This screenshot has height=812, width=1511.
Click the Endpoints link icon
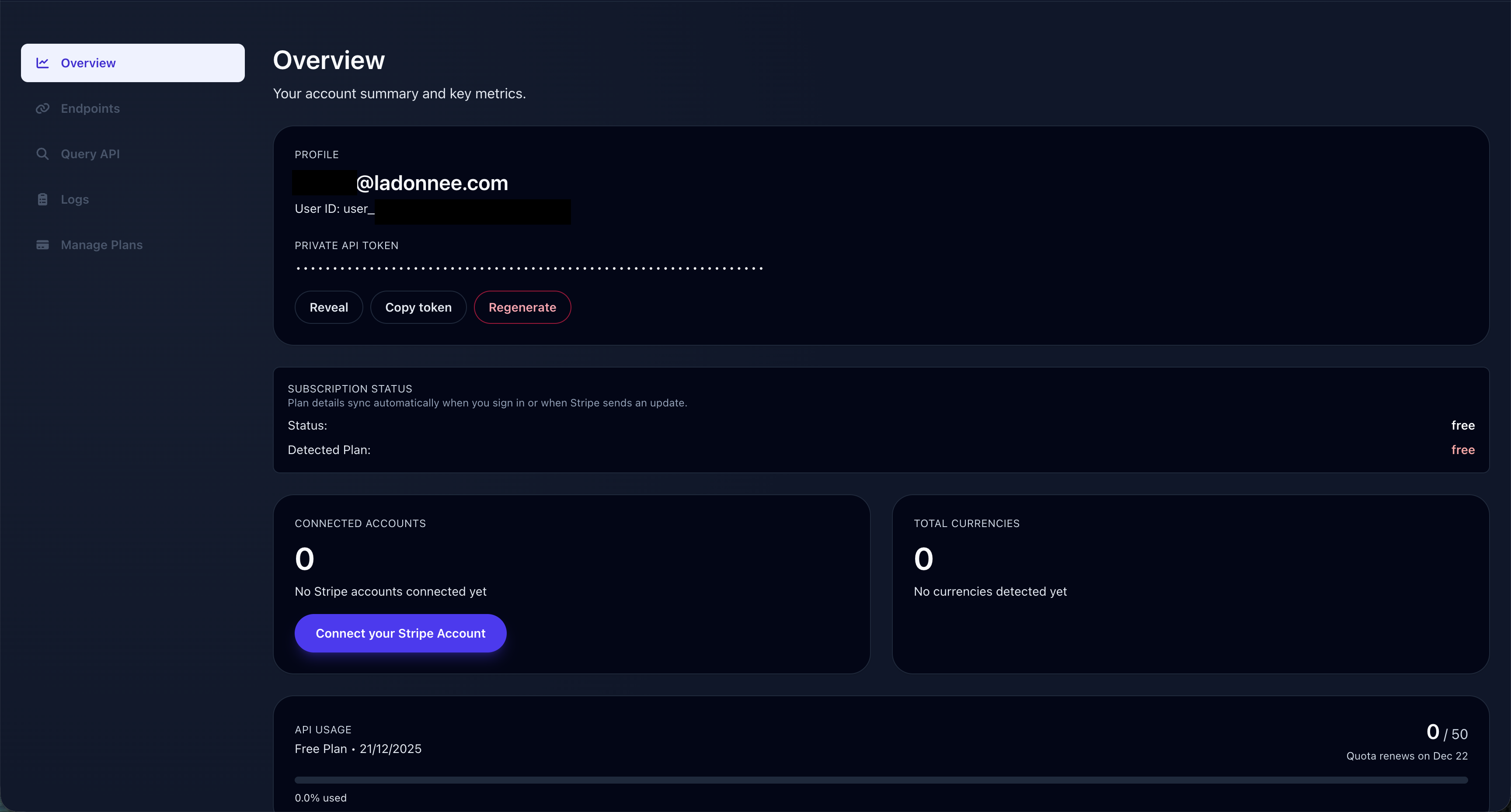click(43, 108)
